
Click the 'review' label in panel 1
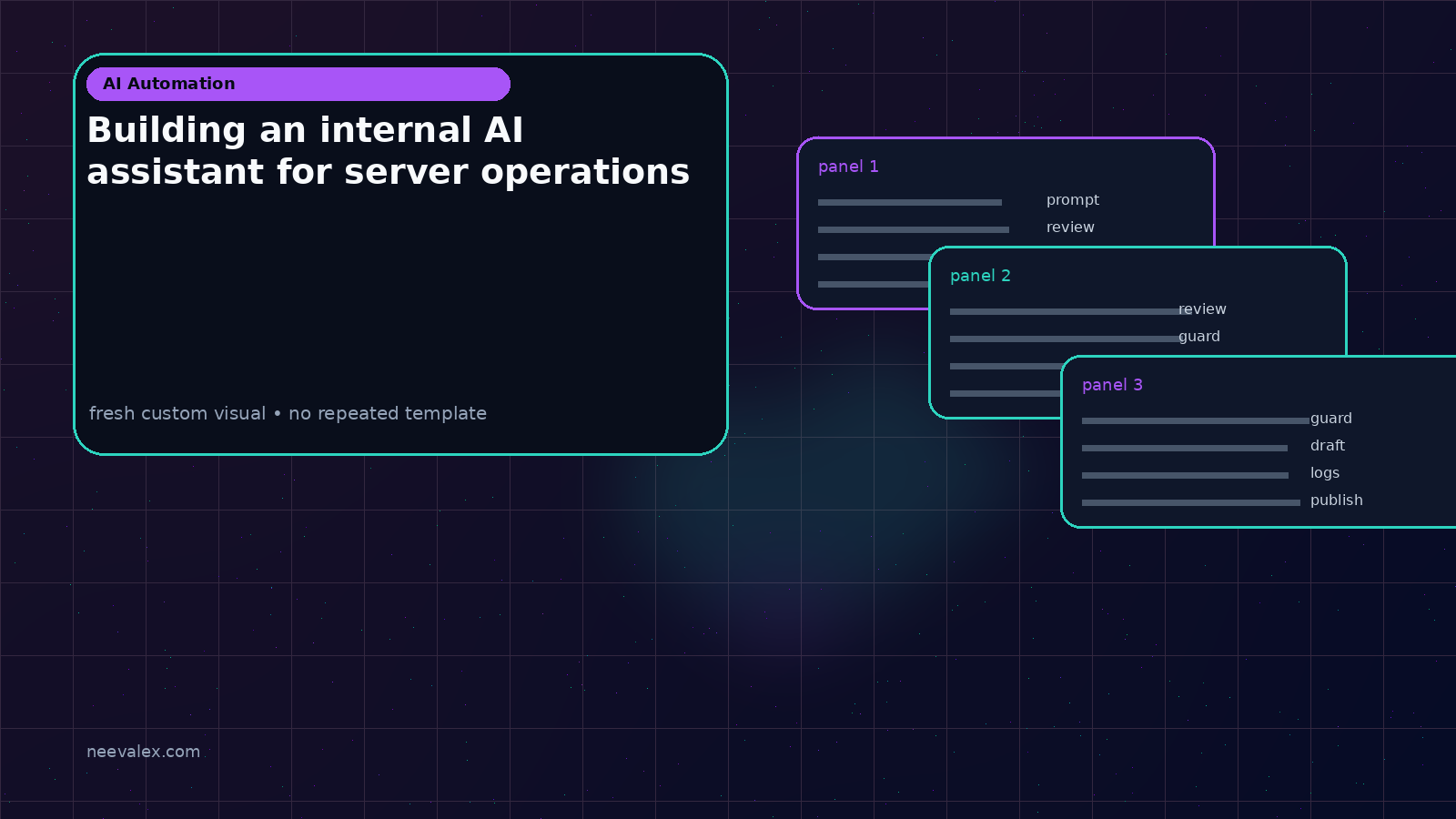pyautogui.click(x=1070, y=227)
